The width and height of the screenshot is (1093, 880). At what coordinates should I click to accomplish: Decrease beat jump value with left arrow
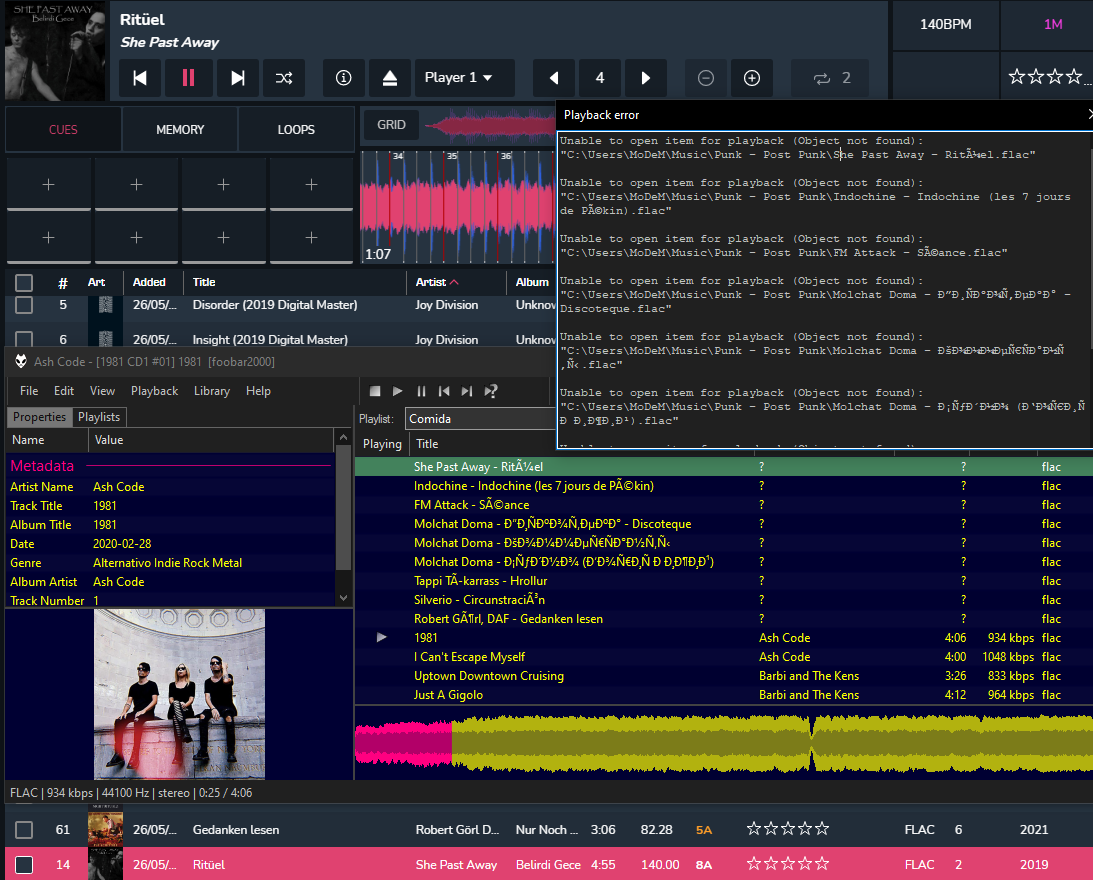554,78
